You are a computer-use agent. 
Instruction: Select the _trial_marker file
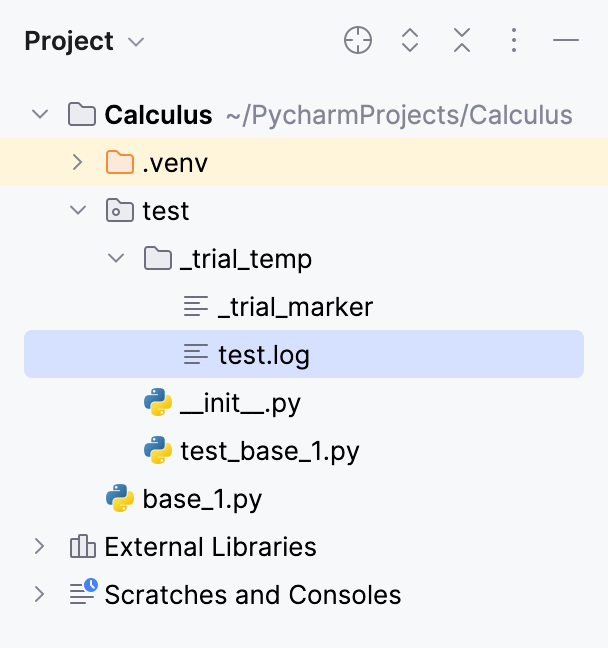pyautogui.click(x=295, y=307)
